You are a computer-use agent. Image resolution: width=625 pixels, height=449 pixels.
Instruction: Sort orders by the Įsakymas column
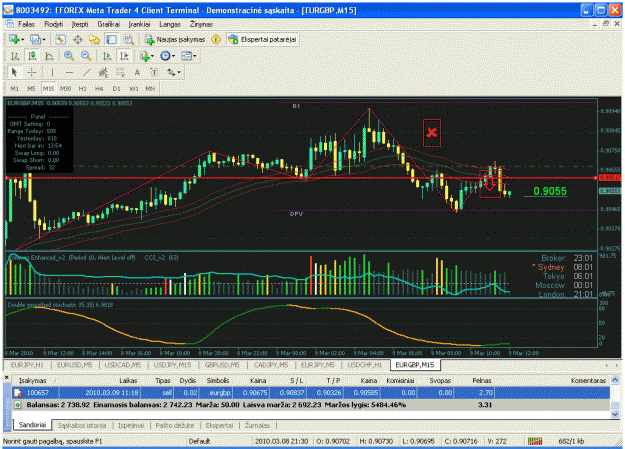tap(33, 380)
